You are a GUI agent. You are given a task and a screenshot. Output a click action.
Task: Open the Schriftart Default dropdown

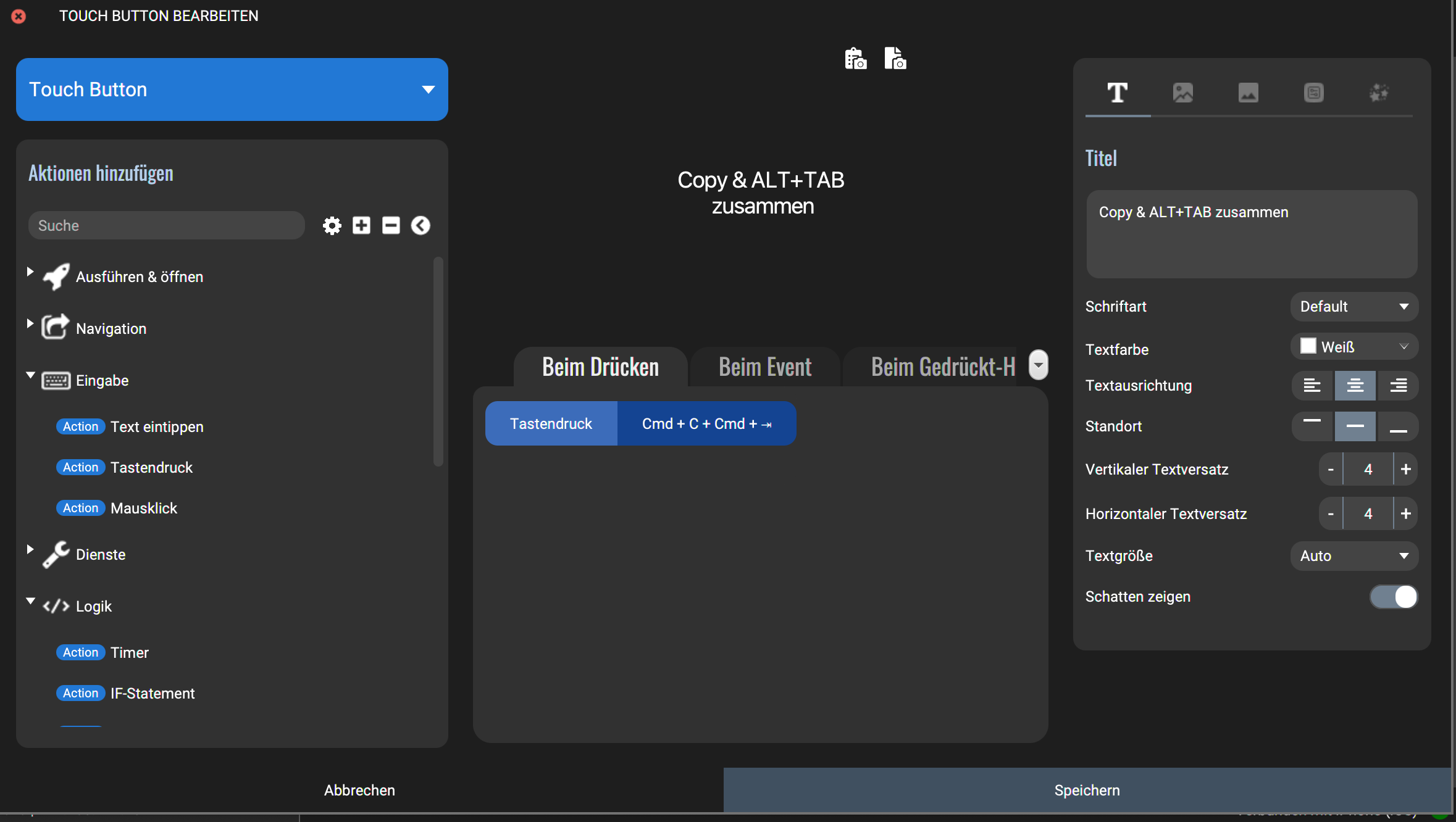[x=1354, y=307]
